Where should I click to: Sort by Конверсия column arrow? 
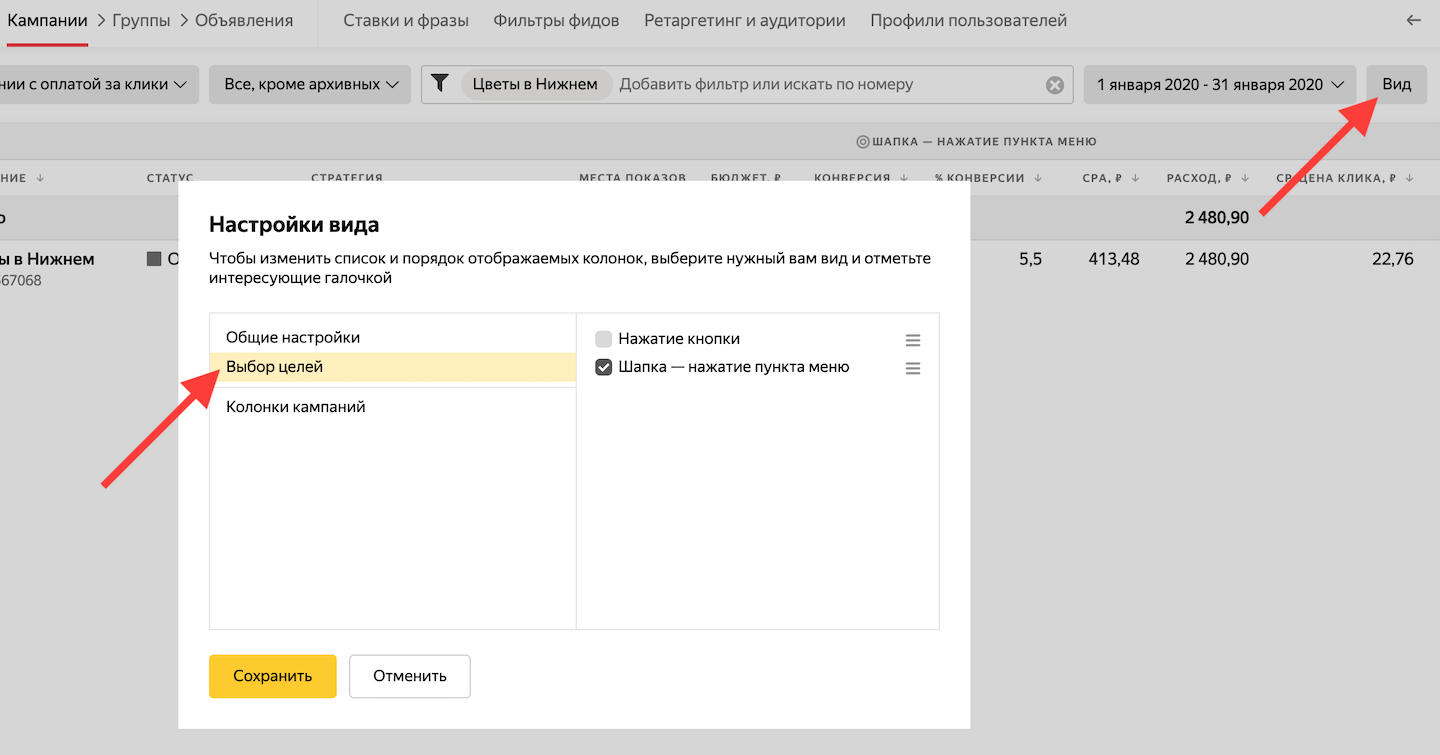[904, 178]
